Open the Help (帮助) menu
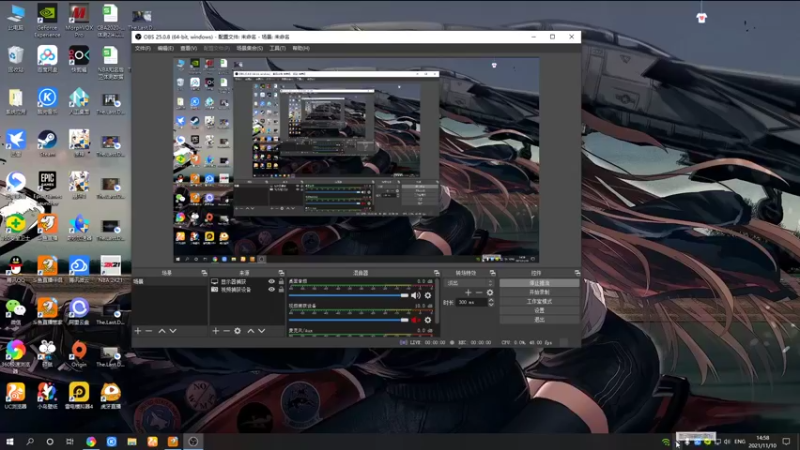Image resolution: width=800 pixels, height=450 pixels. click(301, 48)
